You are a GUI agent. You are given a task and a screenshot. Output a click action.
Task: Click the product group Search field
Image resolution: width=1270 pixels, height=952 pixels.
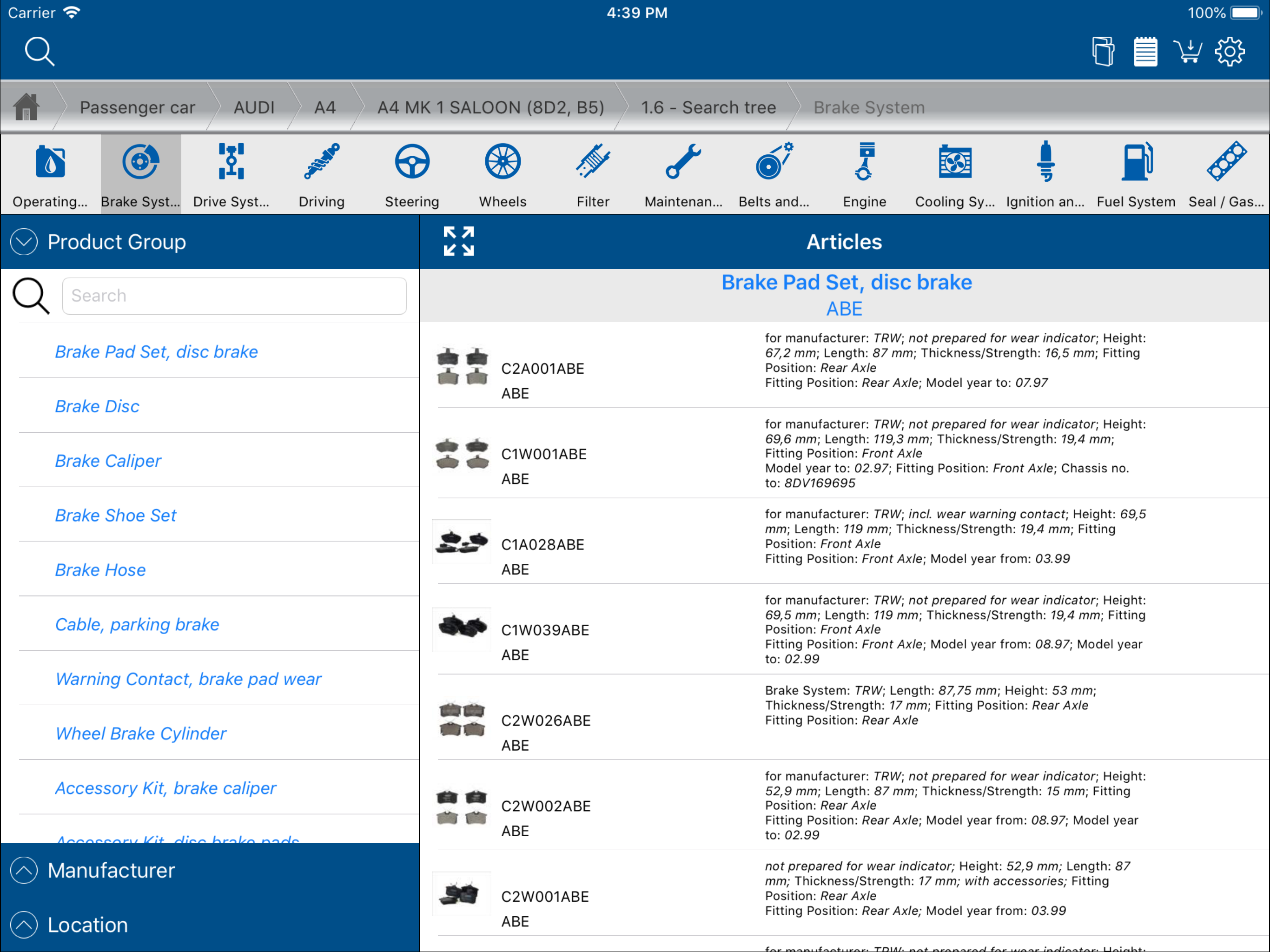point(234,296)
